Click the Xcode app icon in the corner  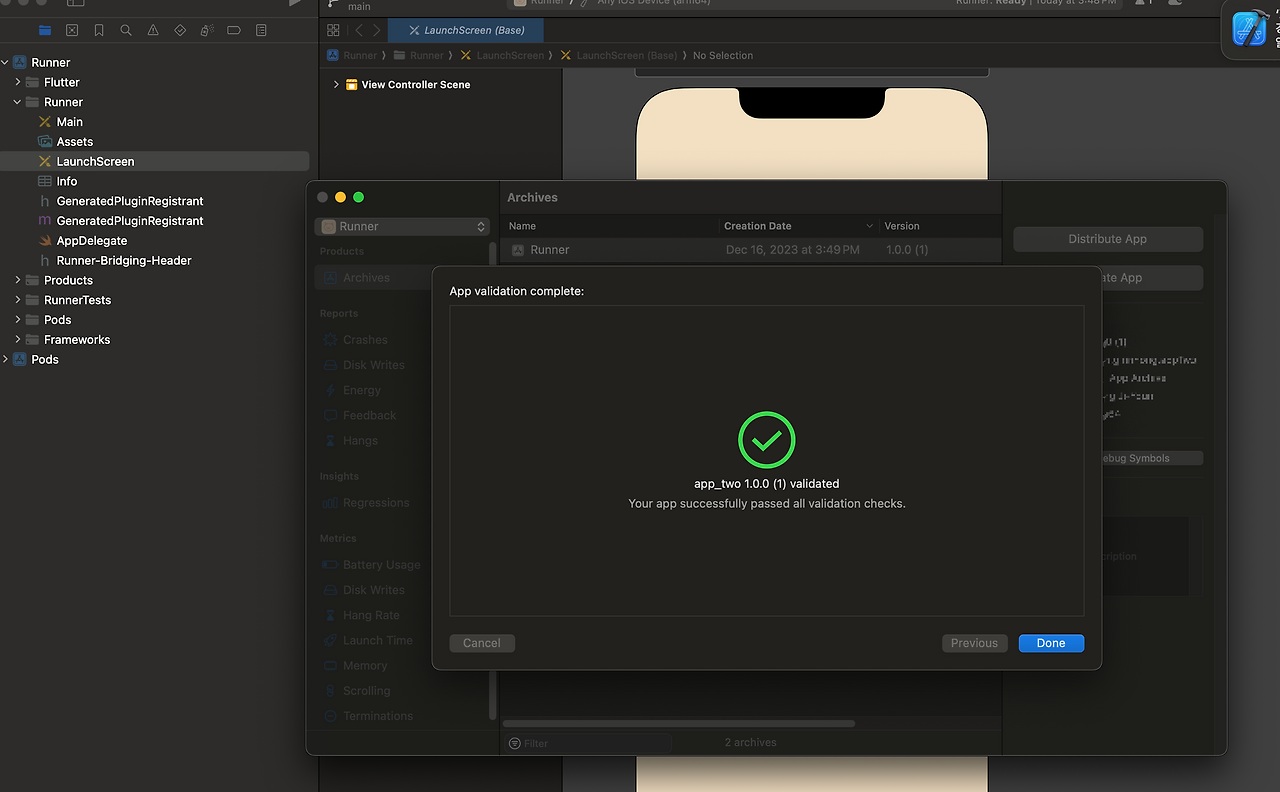(x=1250, y=29)
